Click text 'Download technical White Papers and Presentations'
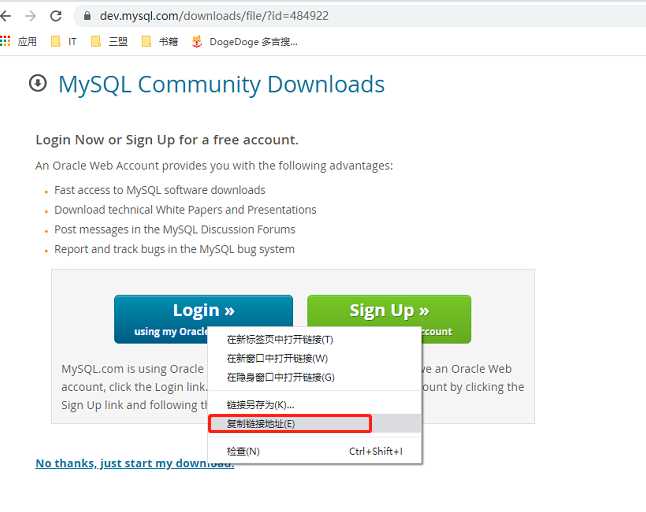646x512 pixels. [185, 210]
